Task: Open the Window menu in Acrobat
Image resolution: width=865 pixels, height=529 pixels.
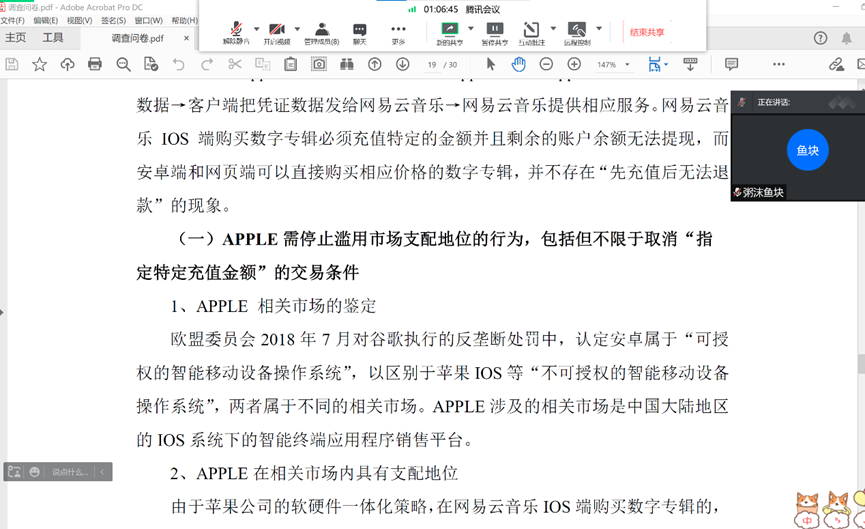Action: point(148,20)
